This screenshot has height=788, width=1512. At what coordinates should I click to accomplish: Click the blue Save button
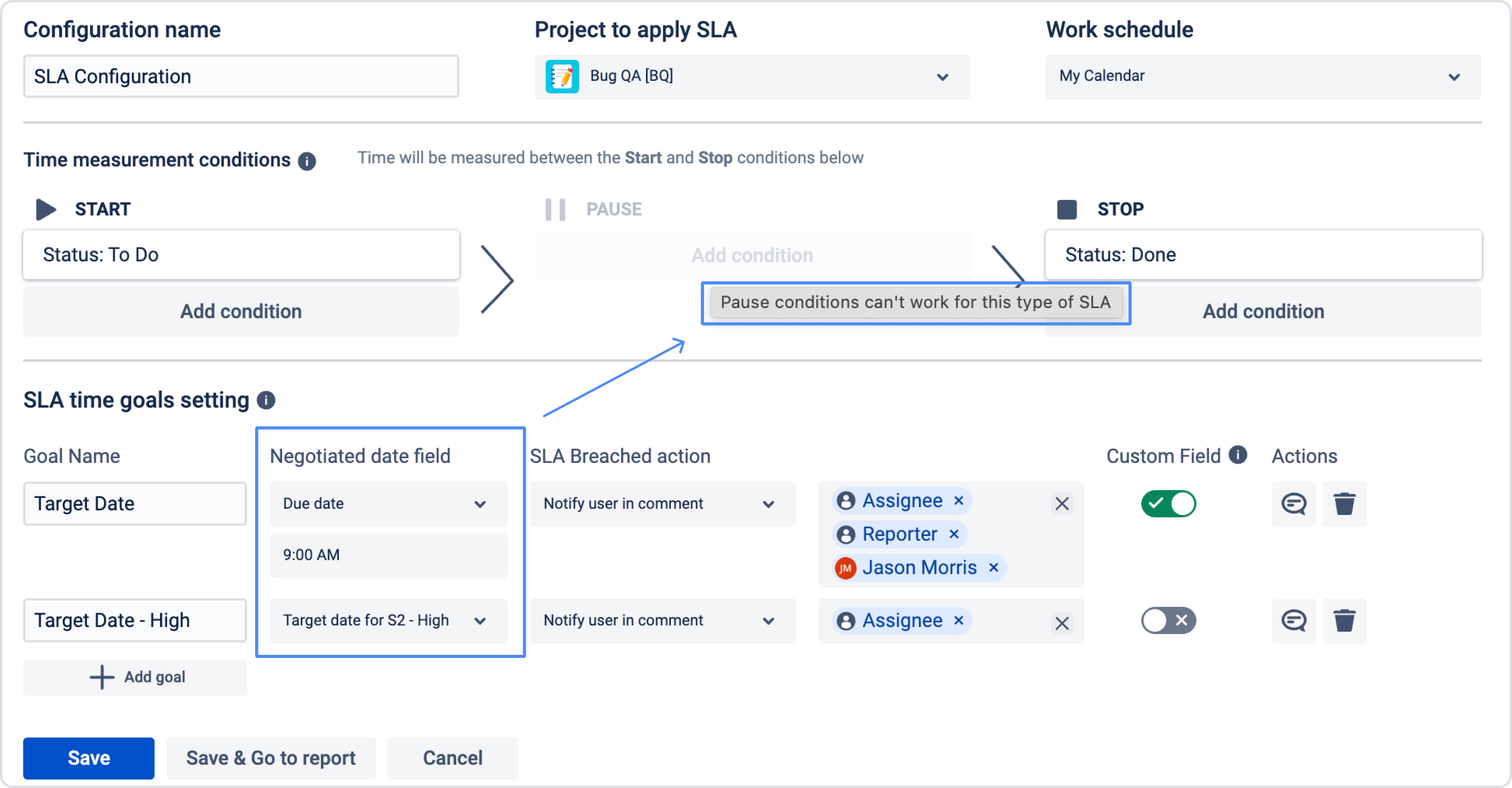[89, 757]
